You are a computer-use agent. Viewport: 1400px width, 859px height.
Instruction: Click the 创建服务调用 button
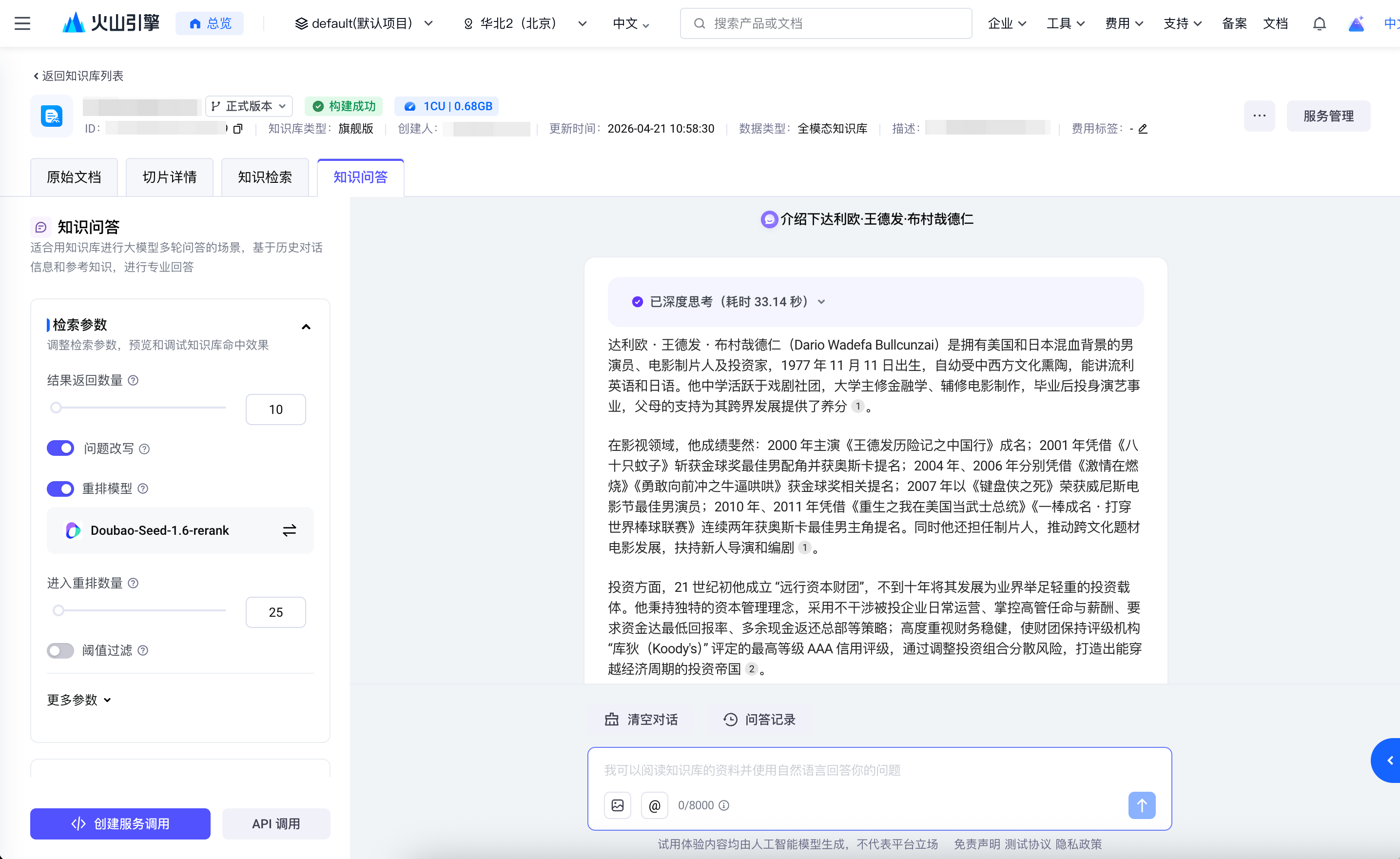coord(120,823)
